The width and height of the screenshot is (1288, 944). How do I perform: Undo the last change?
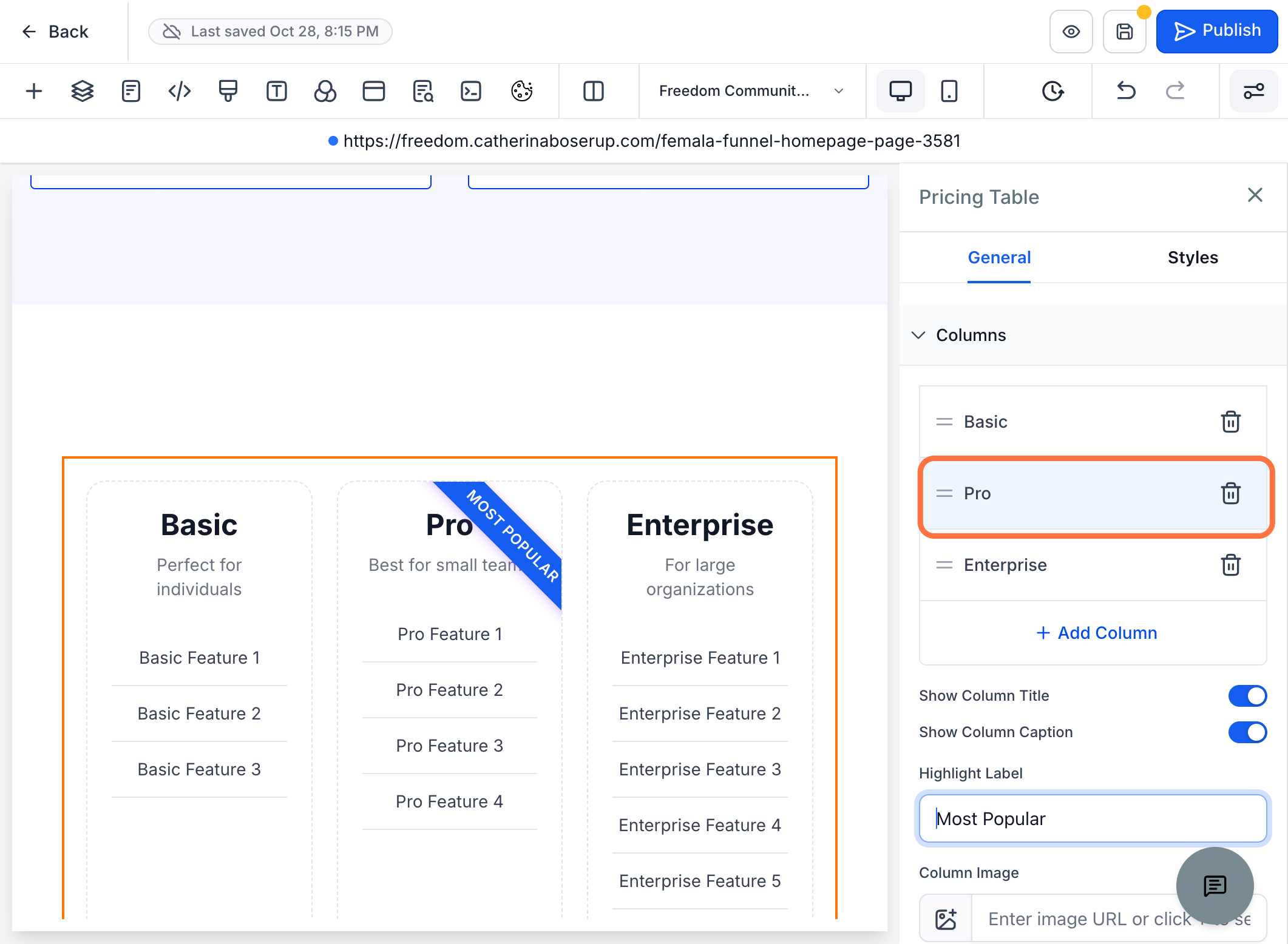pos(1127,91)
